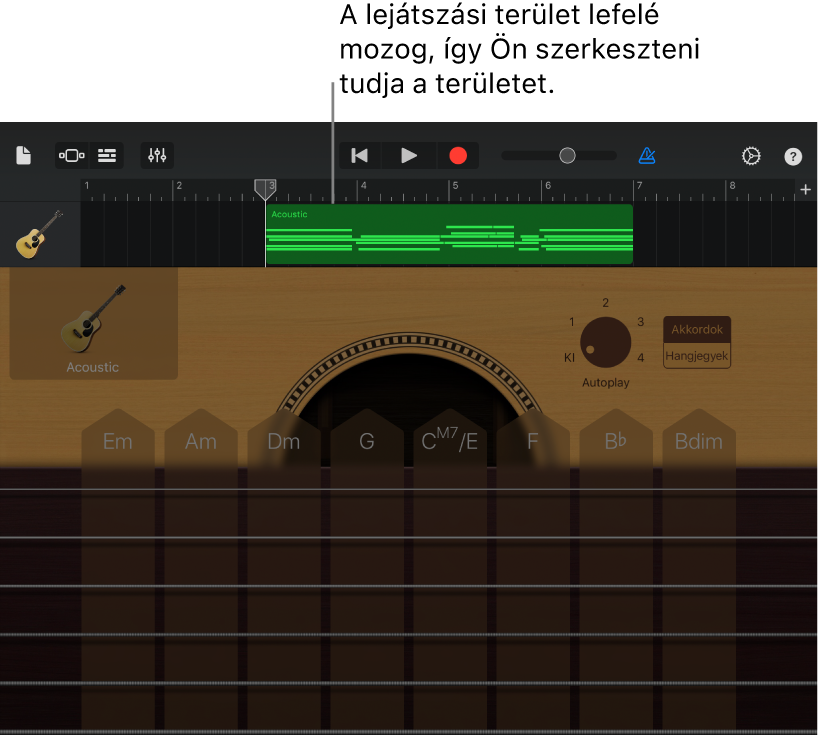Select the green Acoustic region

(x=449, y=234)
